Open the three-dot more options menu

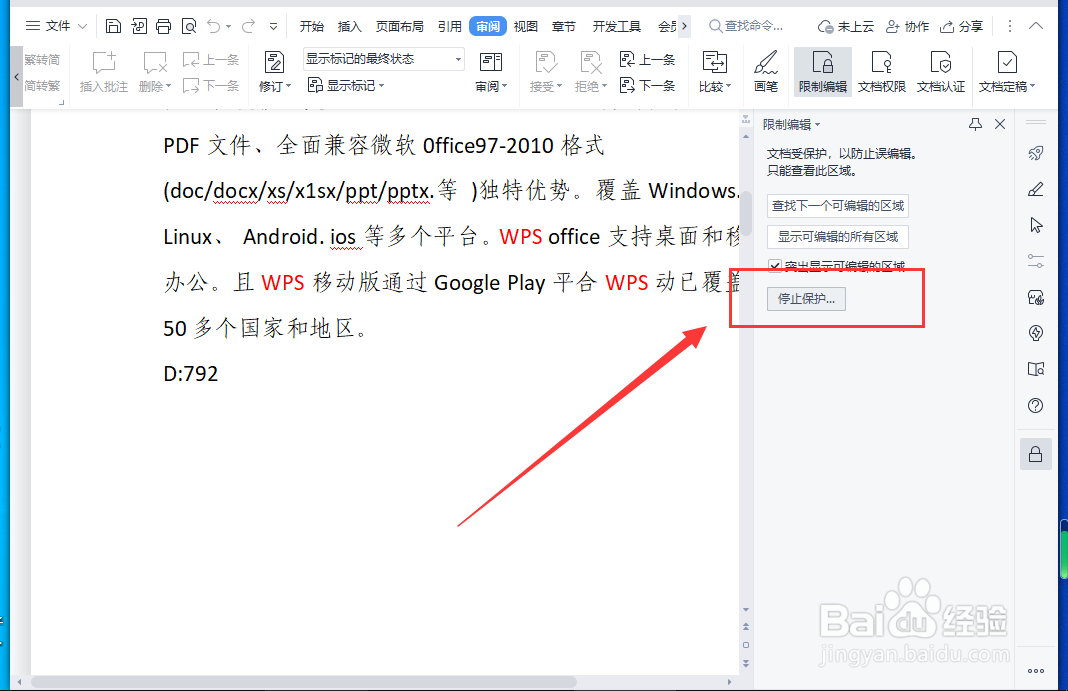click(x=1009, y=26)
